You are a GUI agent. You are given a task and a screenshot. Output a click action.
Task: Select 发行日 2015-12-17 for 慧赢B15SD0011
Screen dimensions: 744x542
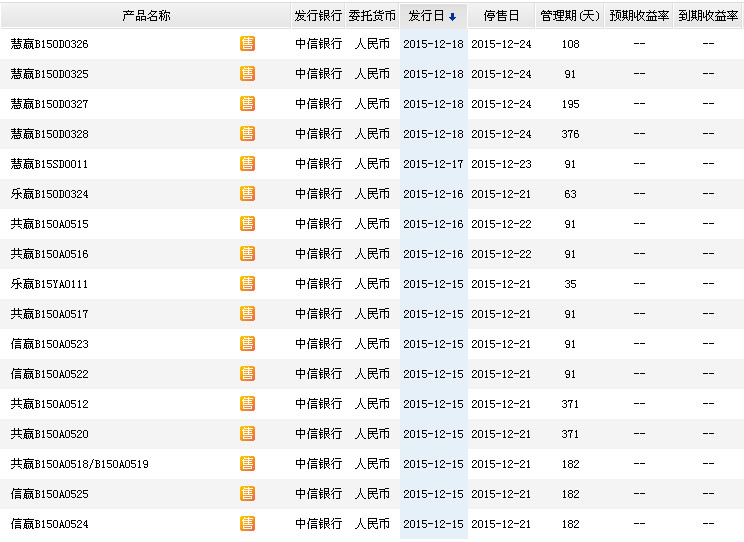click(x=433, y=164)
